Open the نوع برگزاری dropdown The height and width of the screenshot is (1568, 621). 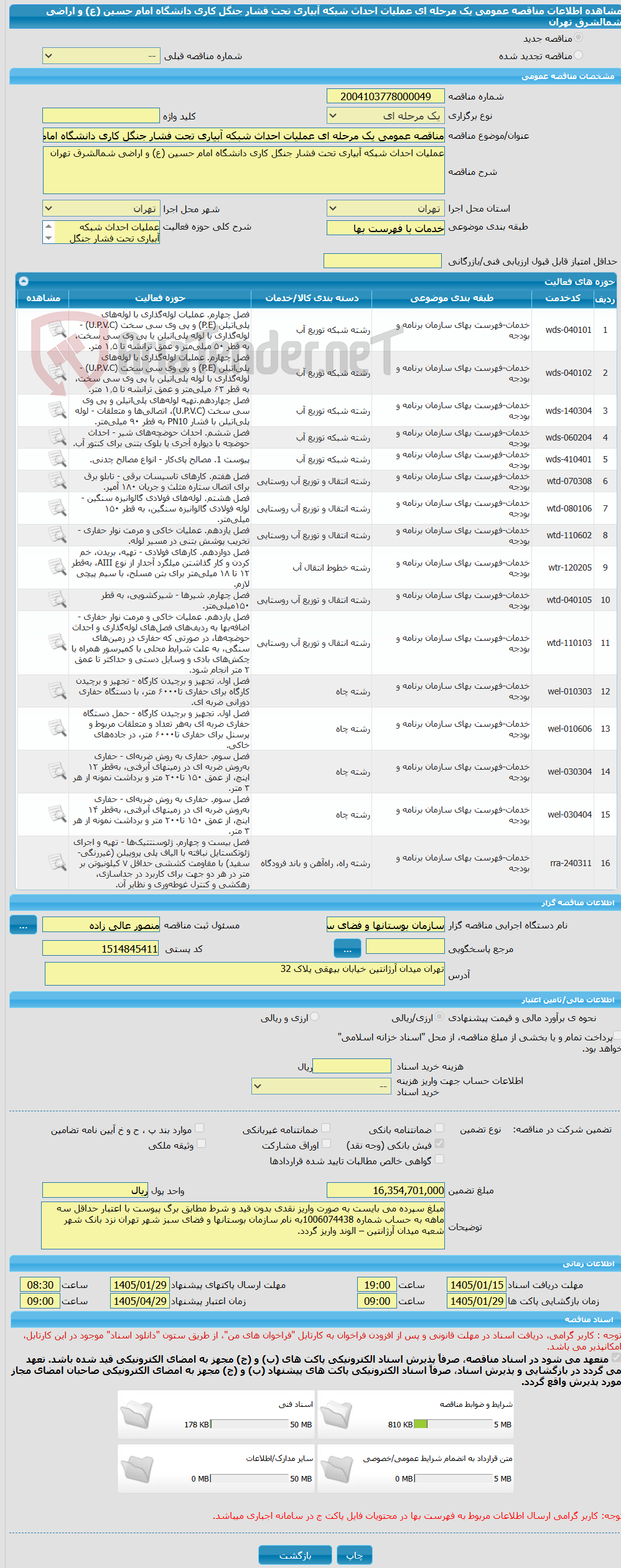point(386,116)
